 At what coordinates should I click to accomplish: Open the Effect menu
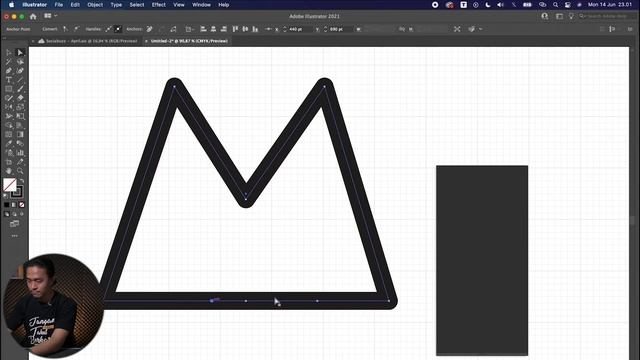tap(159, 5)
